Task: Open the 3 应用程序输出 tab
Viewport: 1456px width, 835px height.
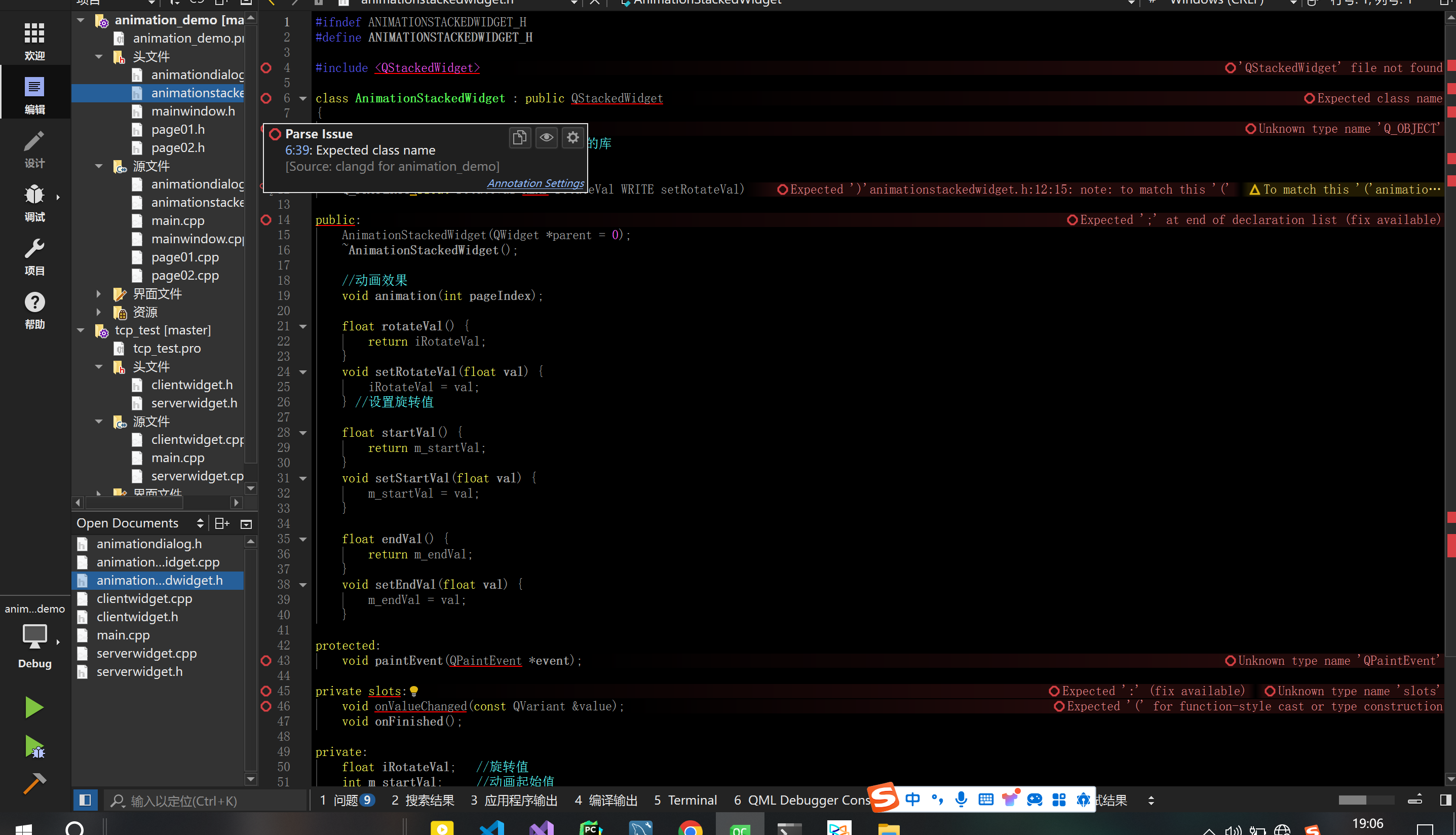Action: 514,800
